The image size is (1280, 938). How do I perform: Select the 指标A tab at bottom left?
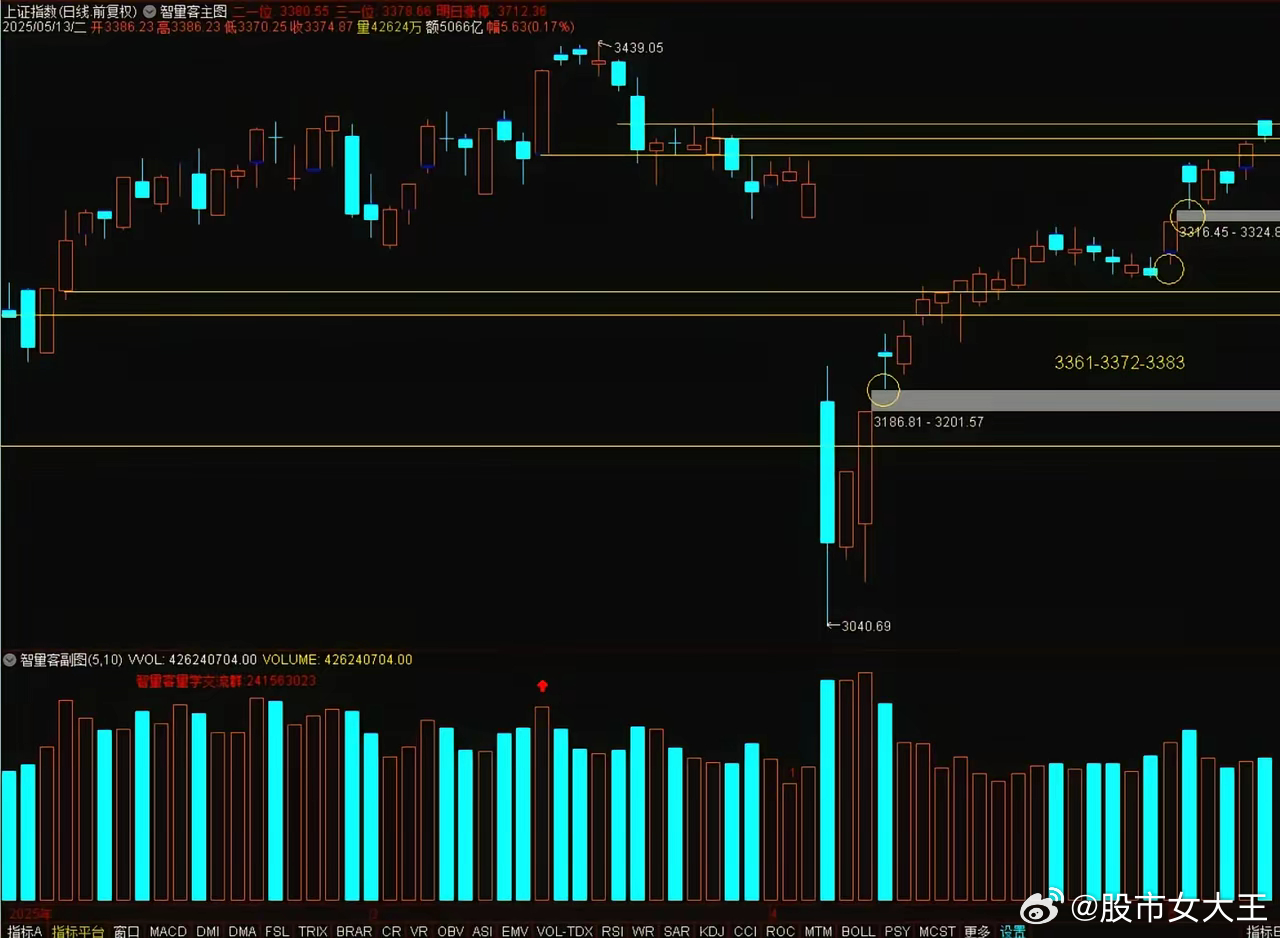[24, 931]
